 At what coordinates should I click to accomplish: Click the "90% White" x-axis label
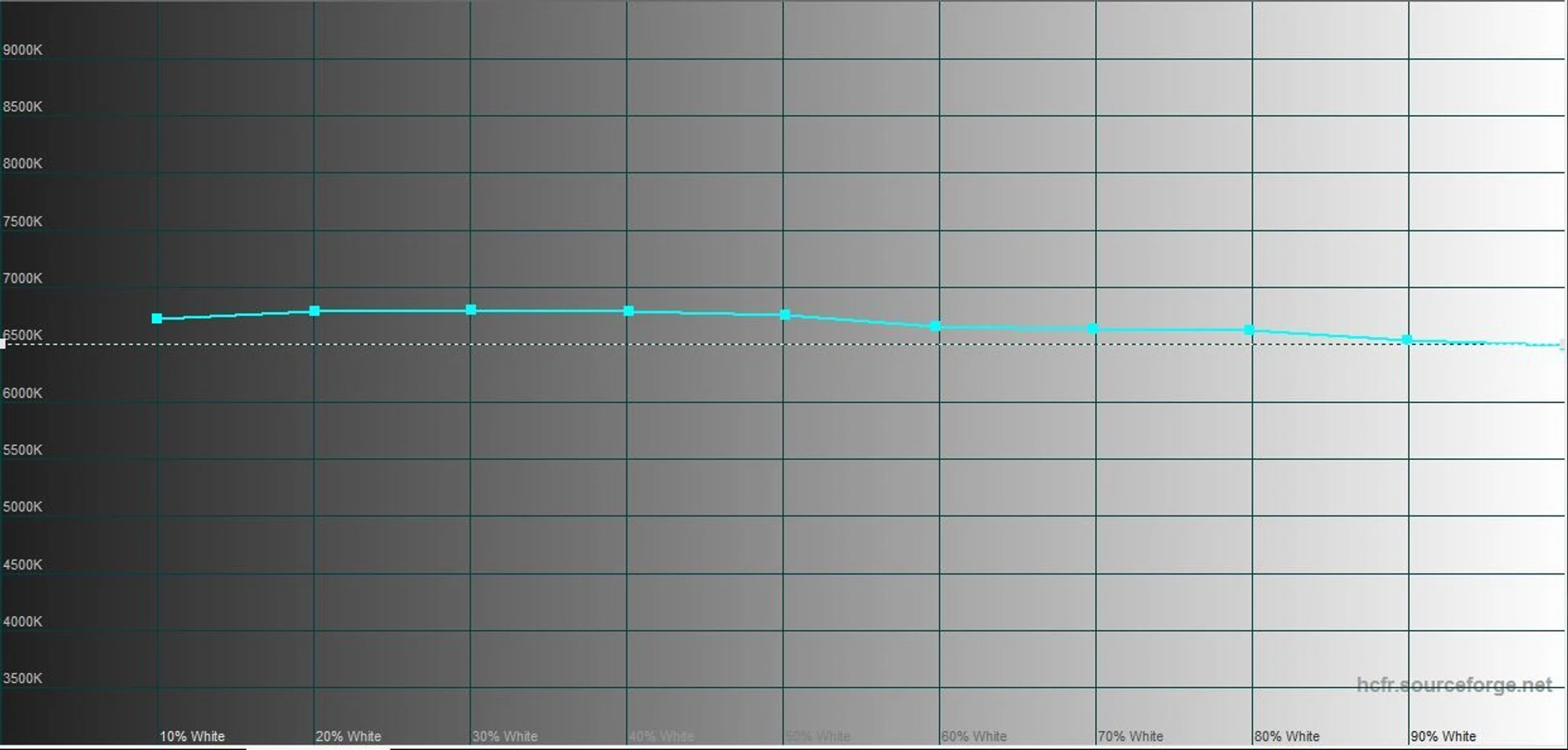pos(1443,736)
